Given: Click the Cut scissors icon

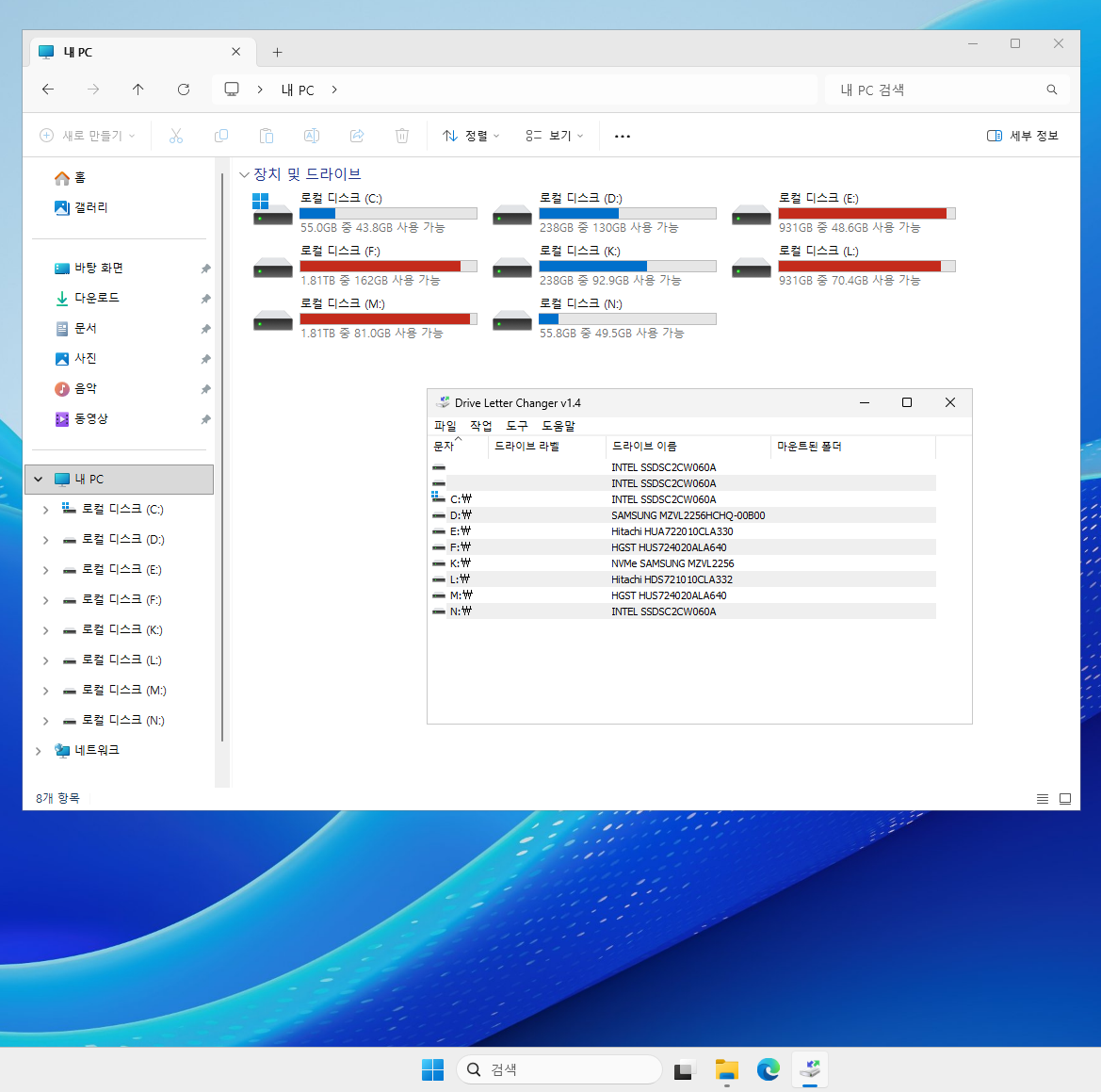Looking at the screenshot, I should pyautogui.click(x=175, y=136).
